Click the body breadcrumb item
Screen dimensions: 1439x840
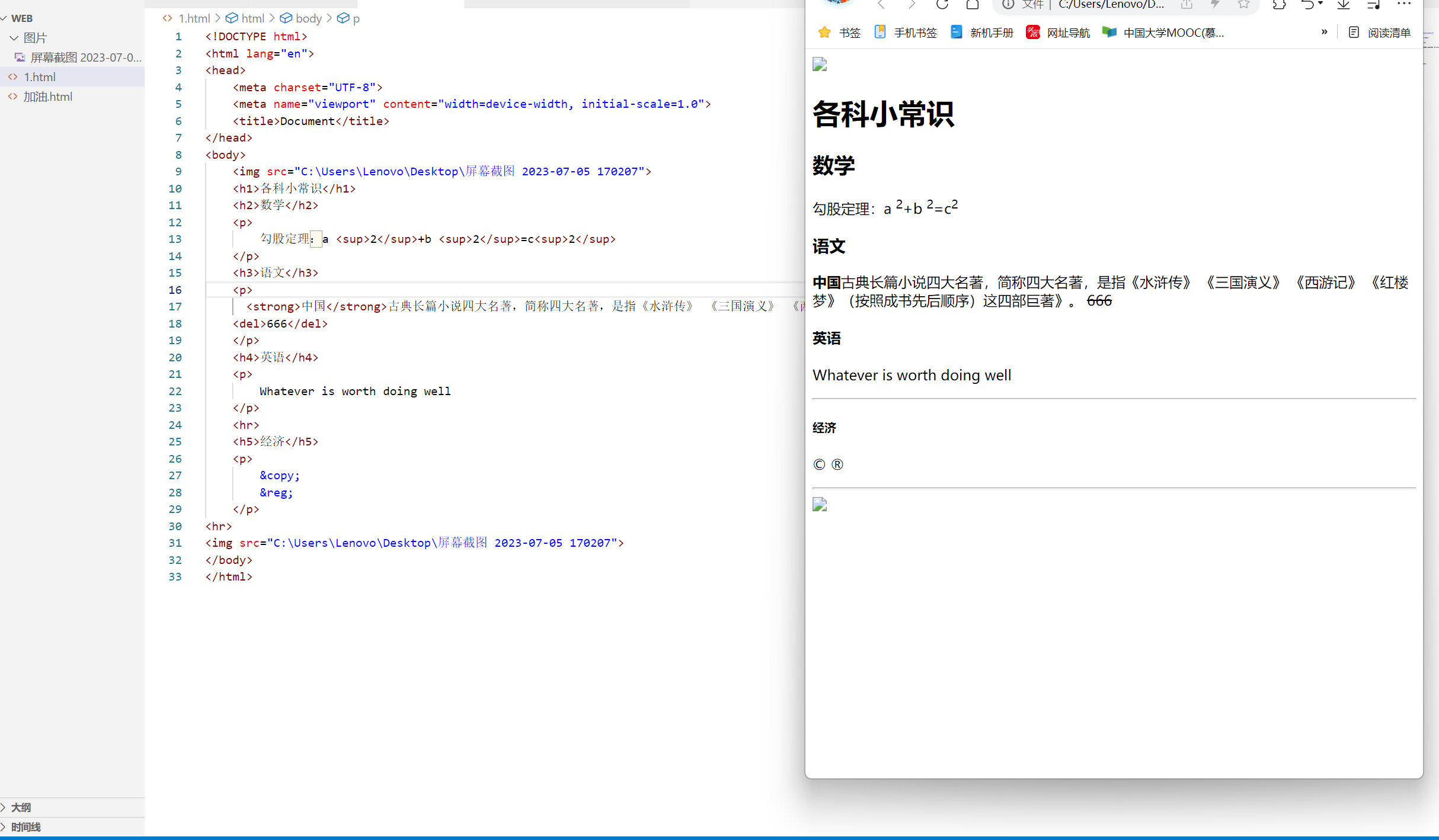(x=308, y=18)
